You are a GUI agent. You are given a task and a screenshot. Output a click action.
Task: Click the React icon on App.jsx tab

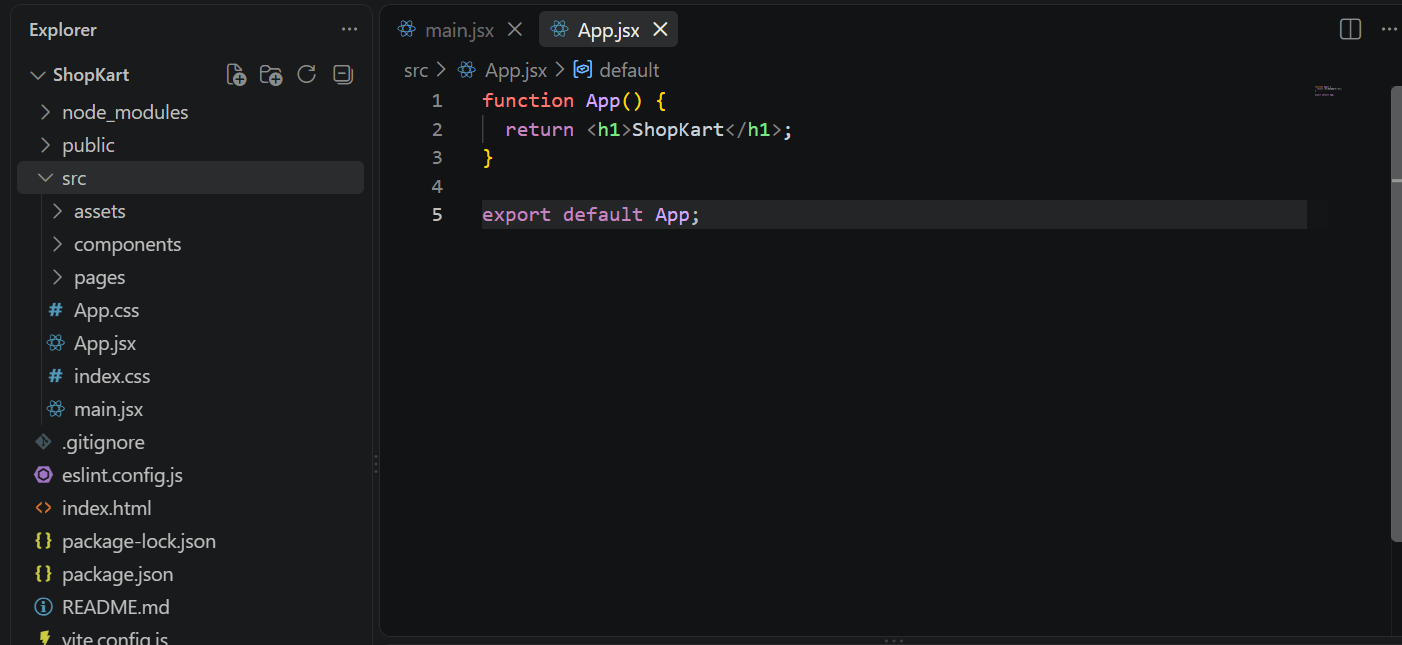pyautogui.click(x=560, y=29)
